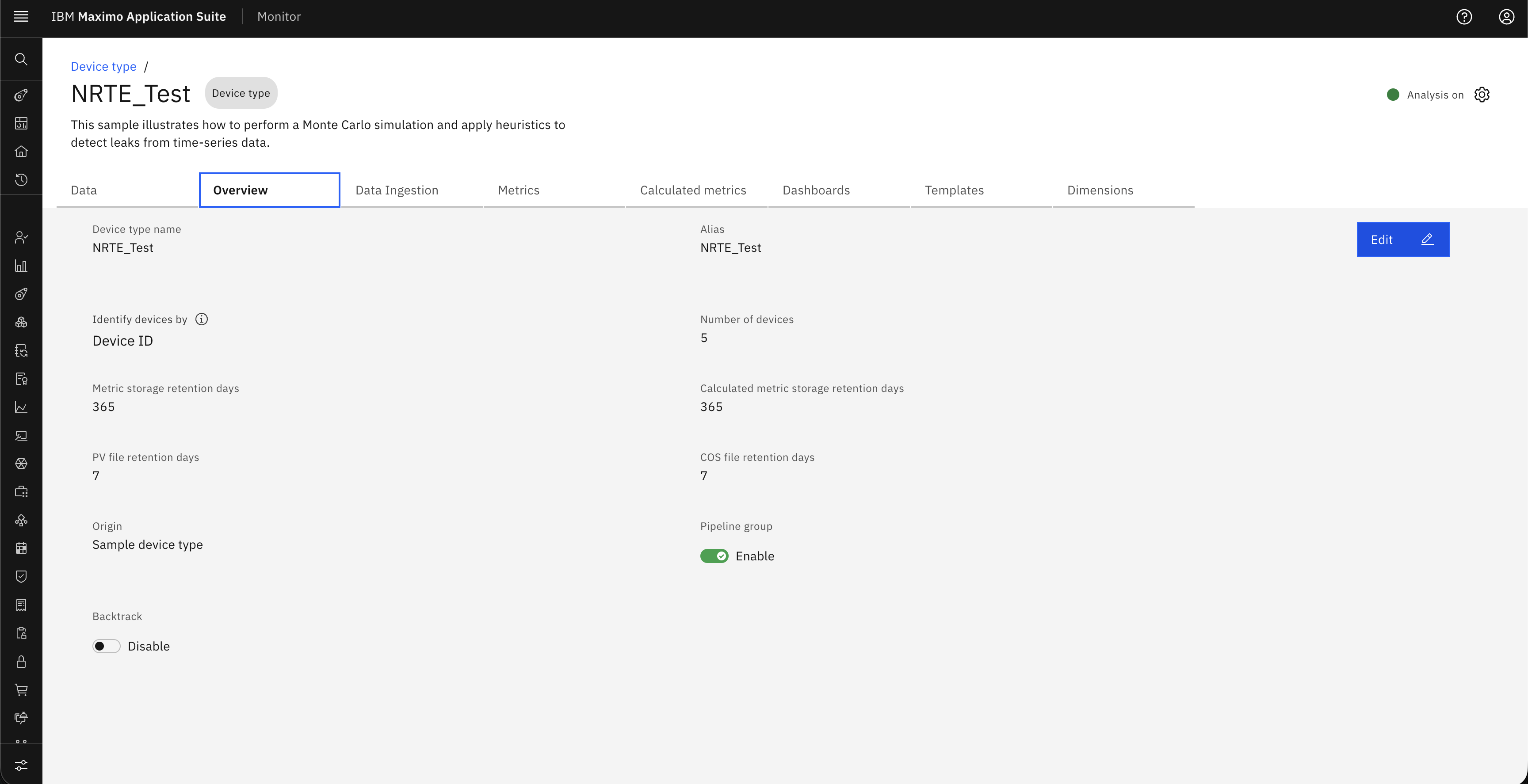Click the Device ID value text
Screen dimensions: 1528x784
pyautogui.click(x=123, y=341)
